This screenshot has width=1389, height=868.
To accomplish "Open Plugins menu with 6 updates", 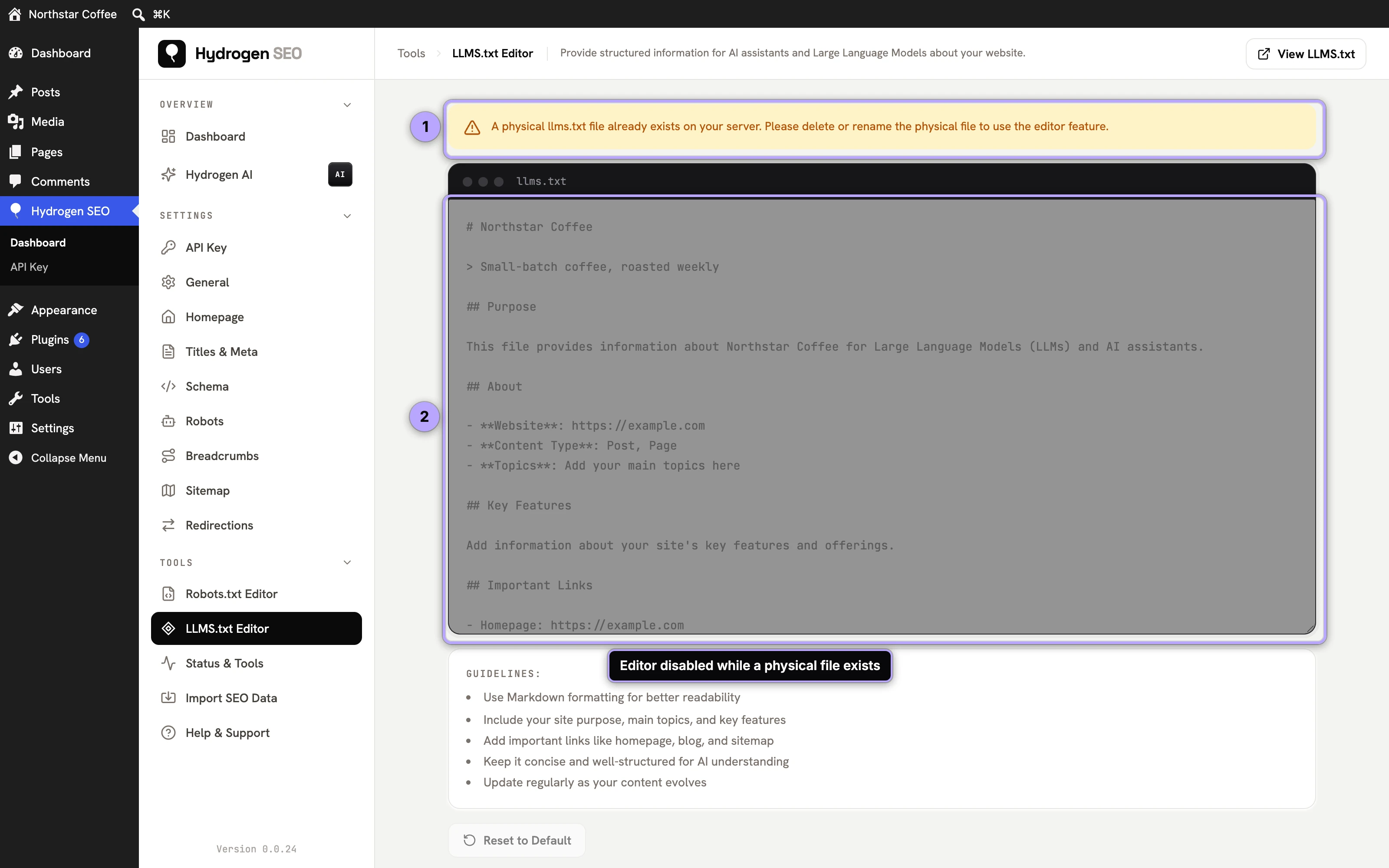I will point(69,340).
